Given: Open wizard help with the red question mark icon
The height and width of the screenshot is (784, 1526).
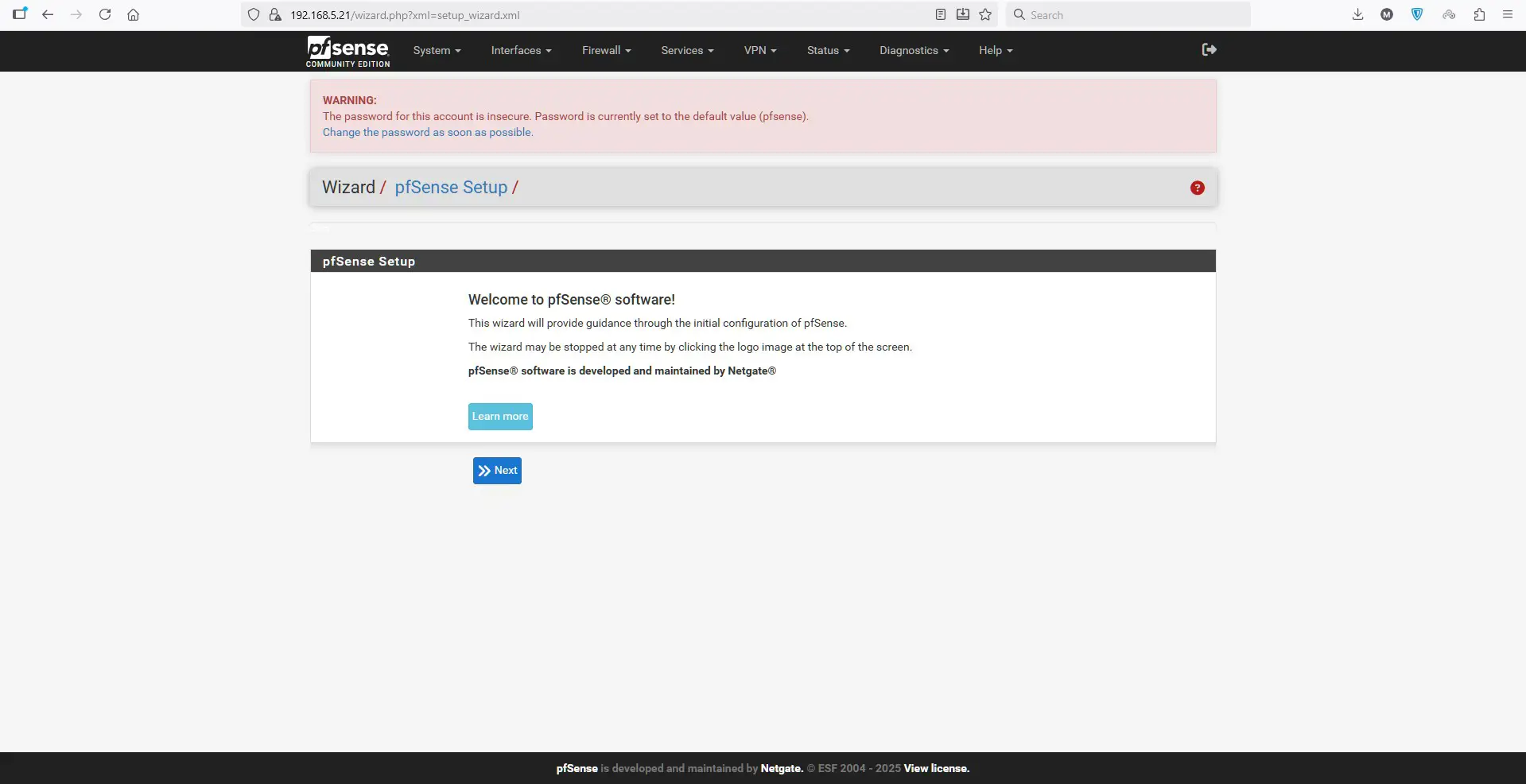Looking at the screenshot, I should [x=1197, y=188].
